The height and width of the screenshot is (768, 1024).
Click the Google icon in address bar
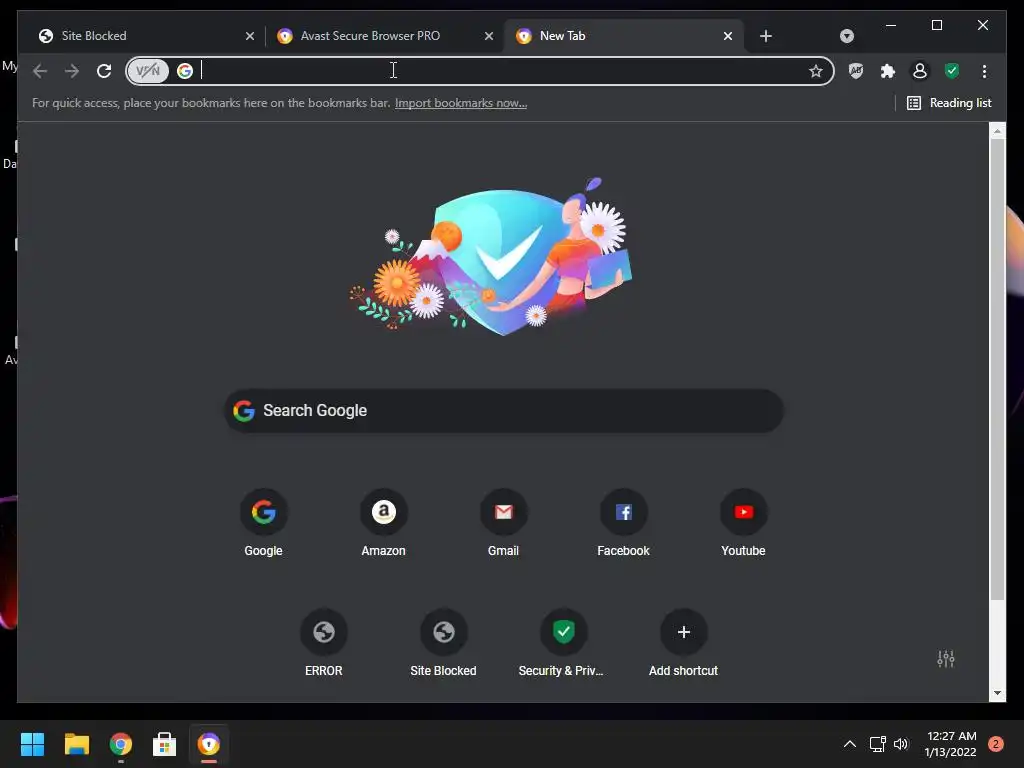coord(185,71)
